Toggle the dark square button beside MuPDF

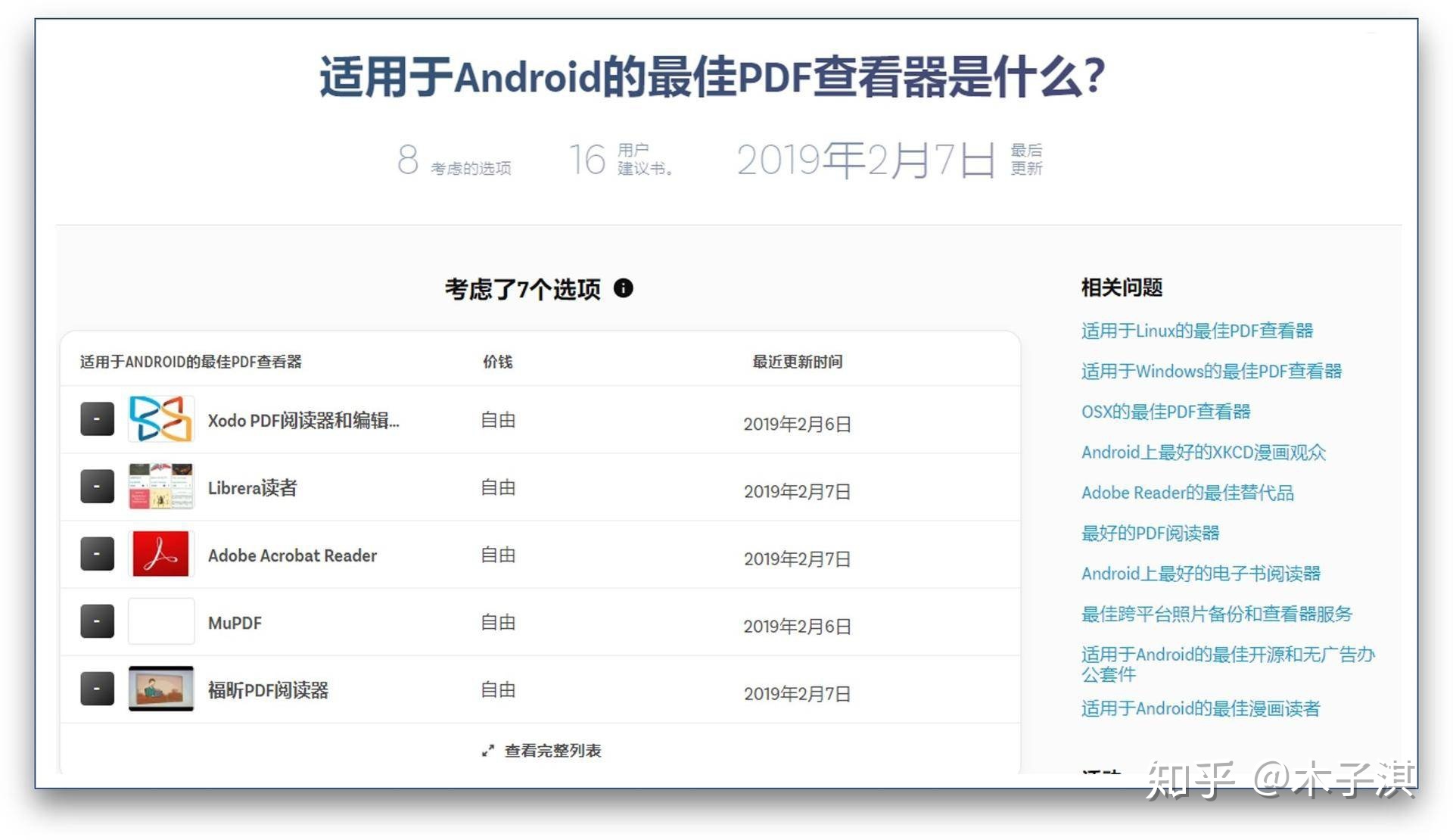click(x=97, y=621)
